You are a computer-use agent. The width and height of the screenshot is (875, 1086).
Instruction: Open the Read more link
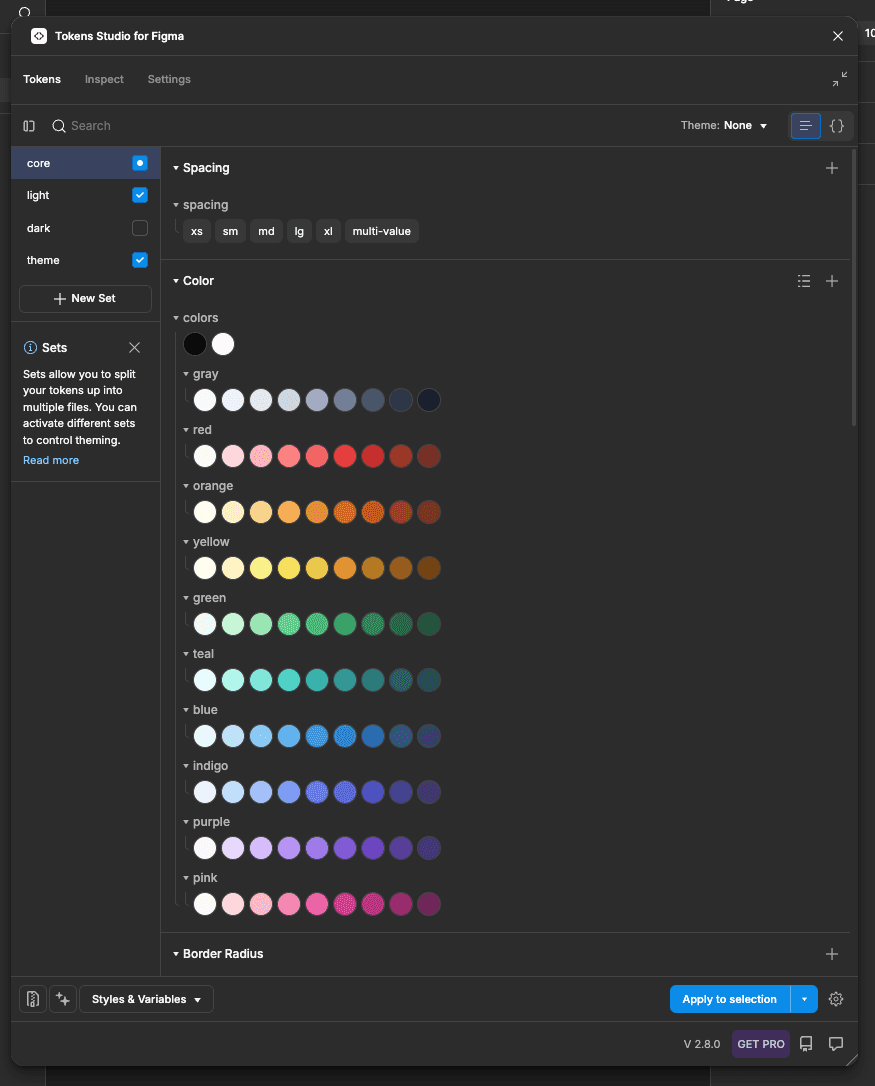coord(51,461)
